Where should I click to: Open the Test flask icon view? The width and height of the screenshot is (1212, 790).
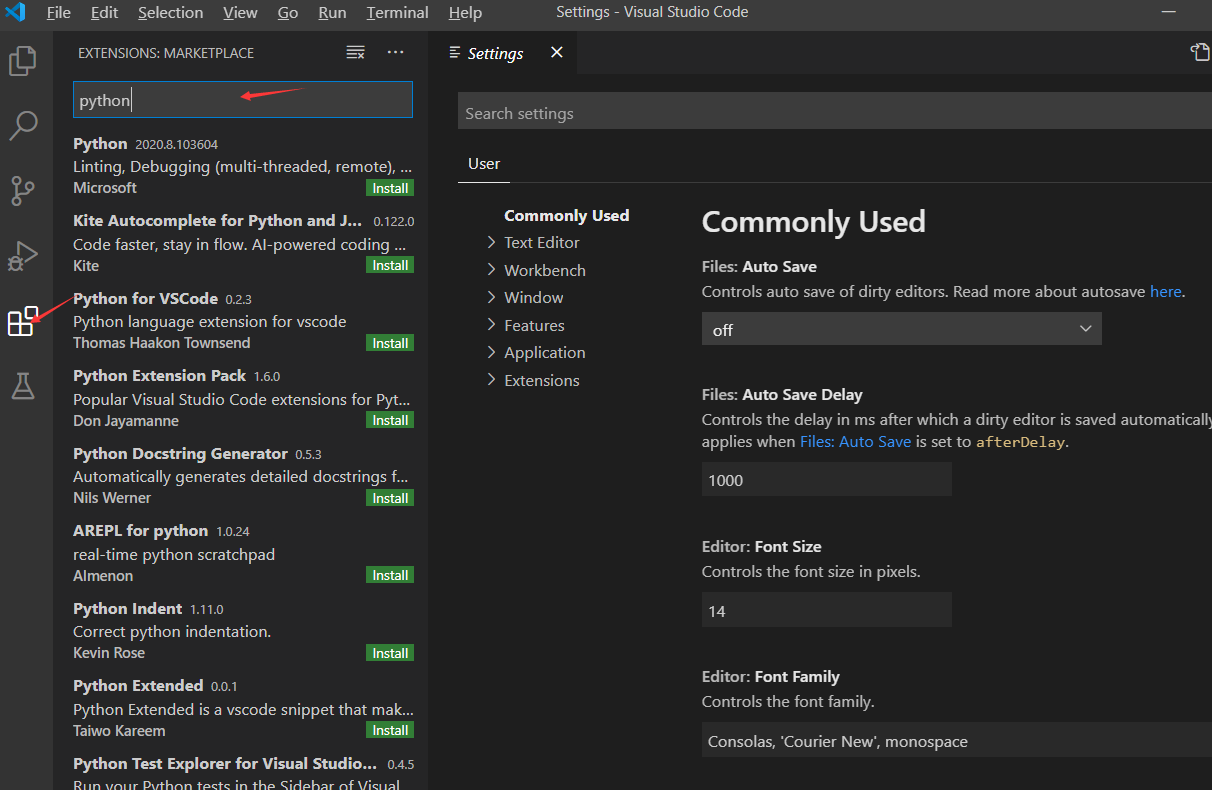point(23,385)
